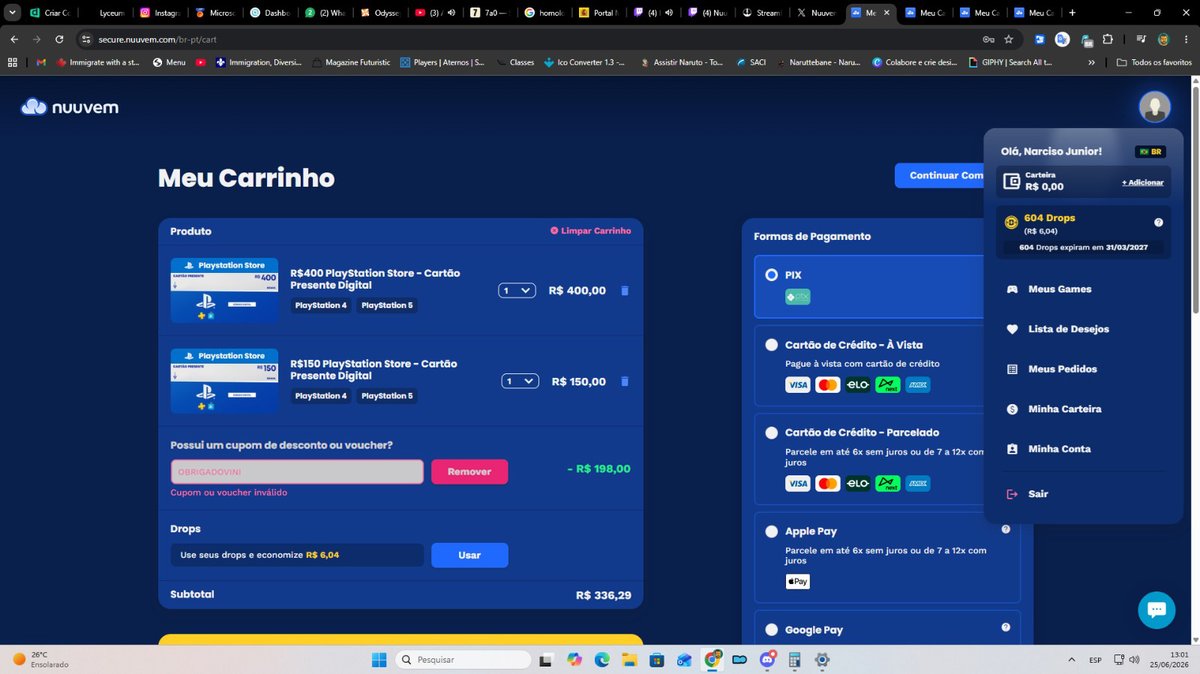Viewport: 1200px width, 674px height.
Task: Open Gmail bookmark icon
Action: (x=41, y=62)
